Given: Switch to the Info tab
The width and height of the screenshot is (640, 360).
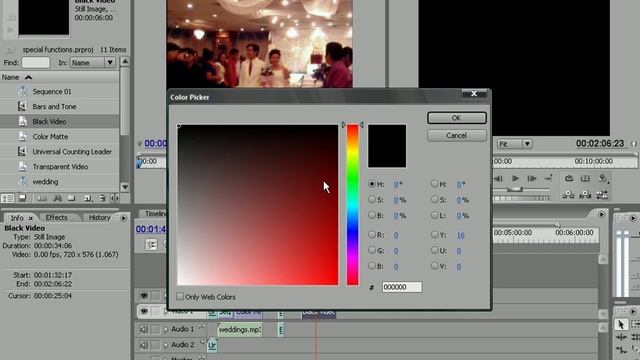Looking at the screenshot, I should point(17,218).
